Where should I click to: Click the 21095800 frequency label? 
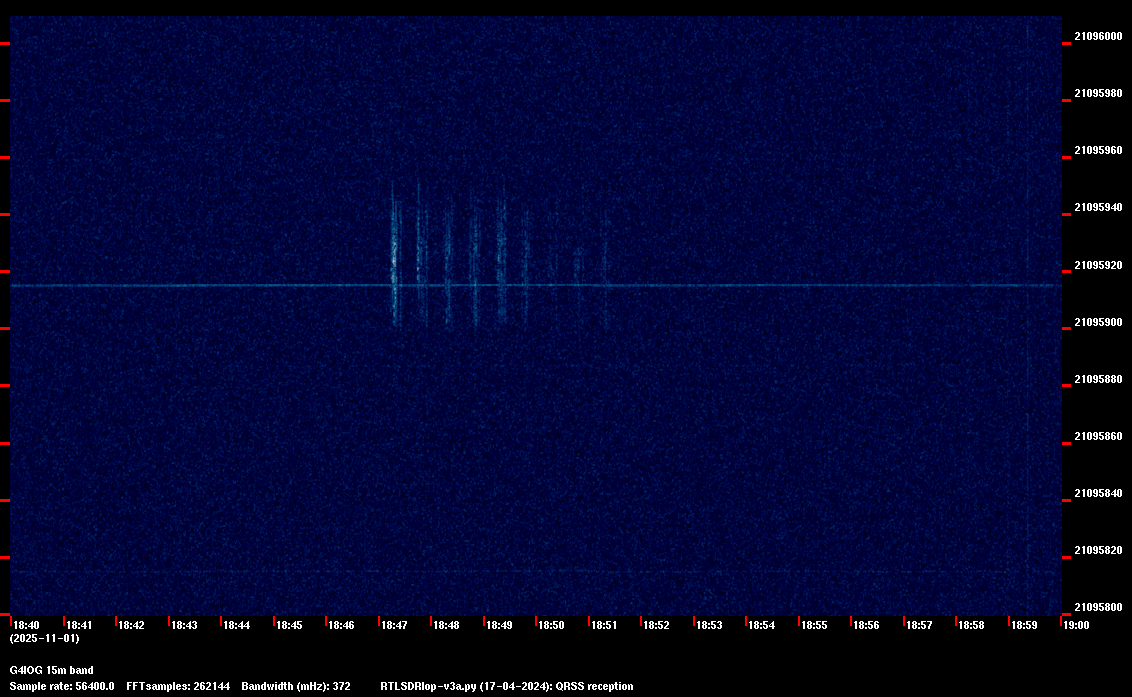pos(1099,608)
